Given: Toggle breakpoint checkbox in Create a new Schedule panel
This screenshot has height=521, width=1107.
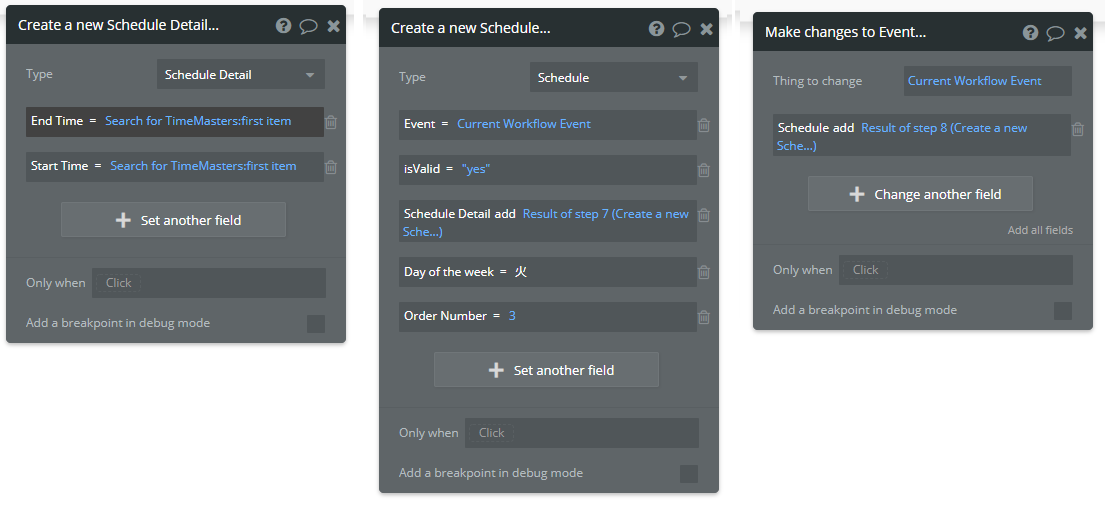Looking at the screenshot, I should (689, 473).
